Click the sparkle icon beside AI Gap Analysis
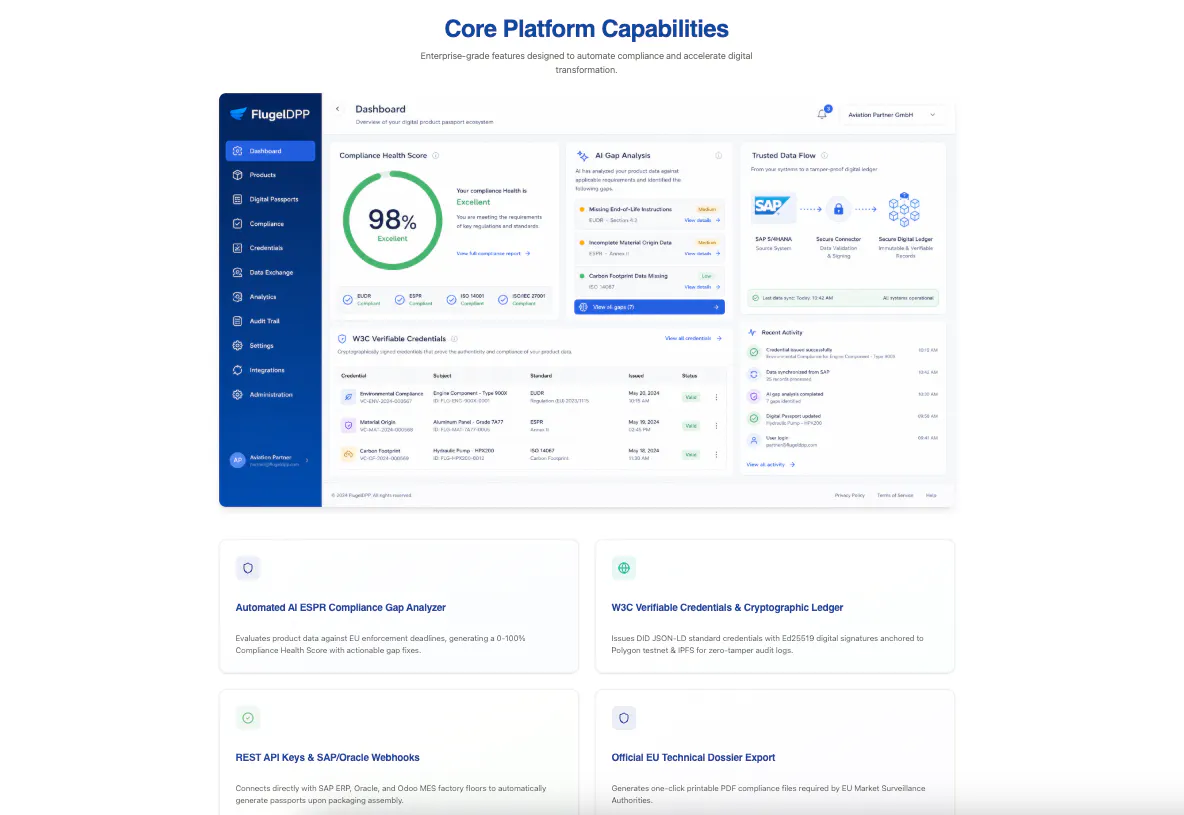The image size is (1184, 815). coord(583,156)
